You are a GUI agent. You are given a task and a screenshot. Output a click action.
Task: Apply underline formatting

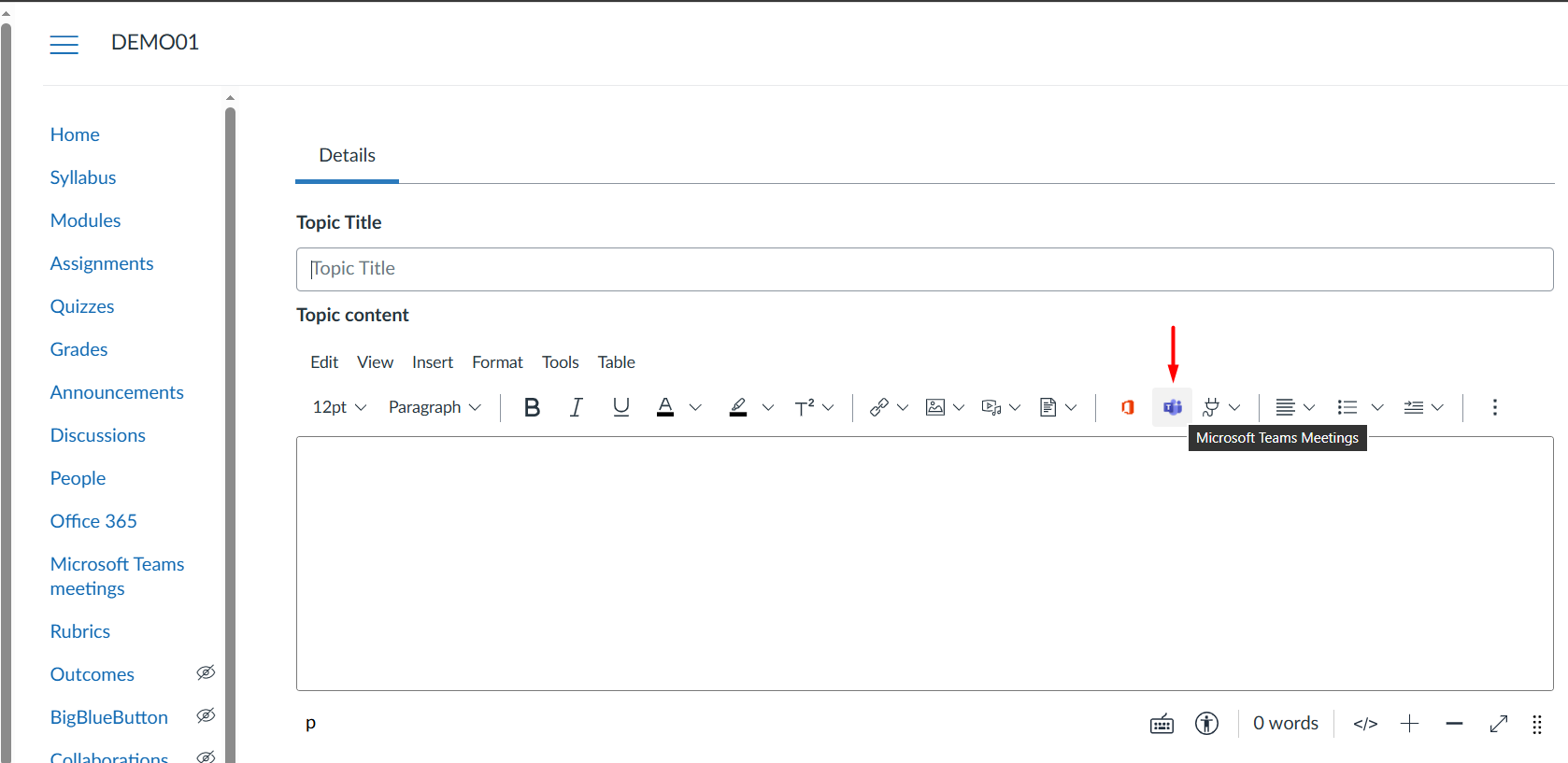(620, 407)
